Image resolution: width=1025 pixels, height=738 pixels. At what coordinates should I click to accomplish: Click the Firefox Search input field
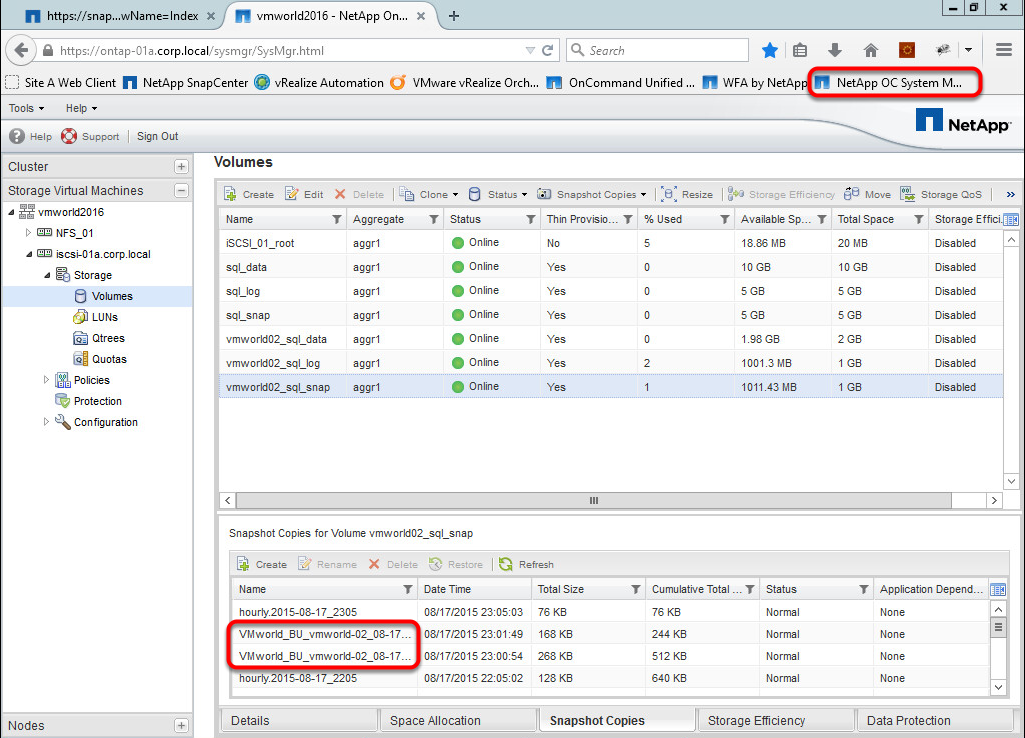pos(658,50)
